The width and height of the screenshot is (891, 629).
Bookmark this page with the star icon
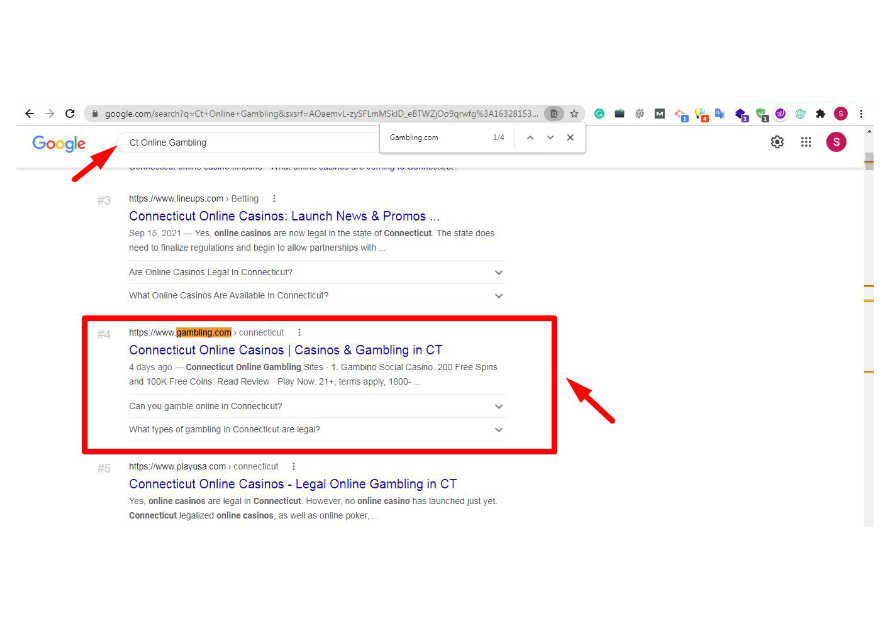(x=574, y=114)
